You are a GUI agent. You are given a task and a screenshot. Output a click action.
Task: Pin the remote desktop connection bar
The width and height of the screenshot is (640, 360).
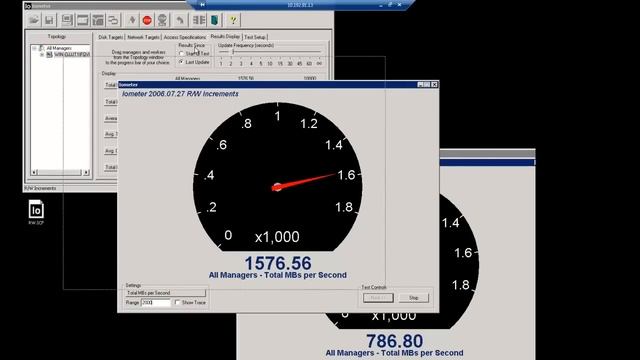point(202,4)
